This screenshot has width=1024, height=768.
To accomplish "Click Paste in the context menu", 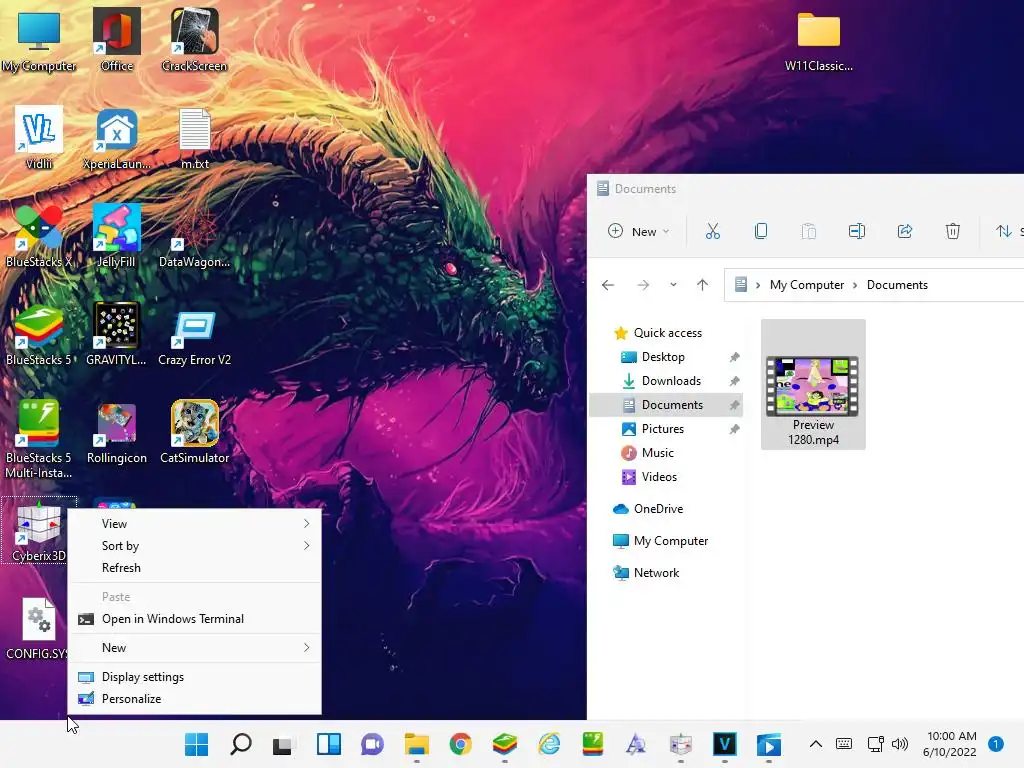I will (195, 597).
